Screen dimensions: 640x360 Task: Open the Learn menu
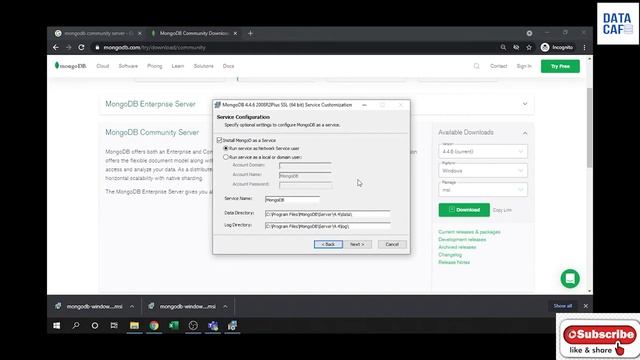point(178,66)
